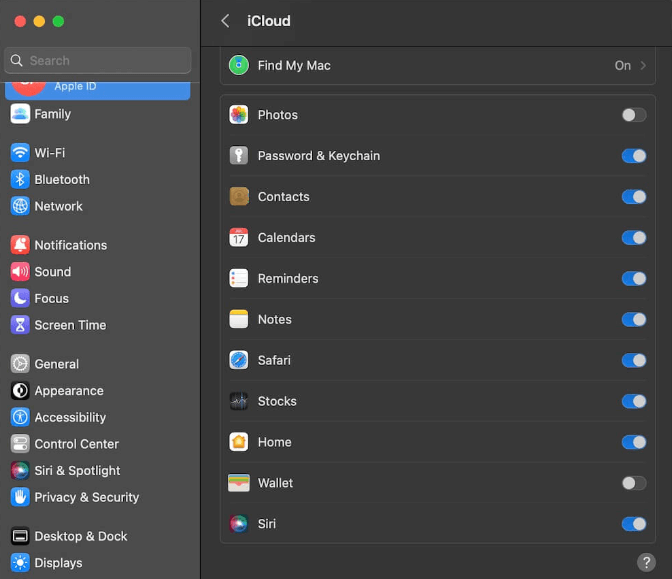Viewport: 672px width, 579px height.
Task: Select Privacy & Security in sidebar
Action: pyautogui.click(x=86, y=497)
